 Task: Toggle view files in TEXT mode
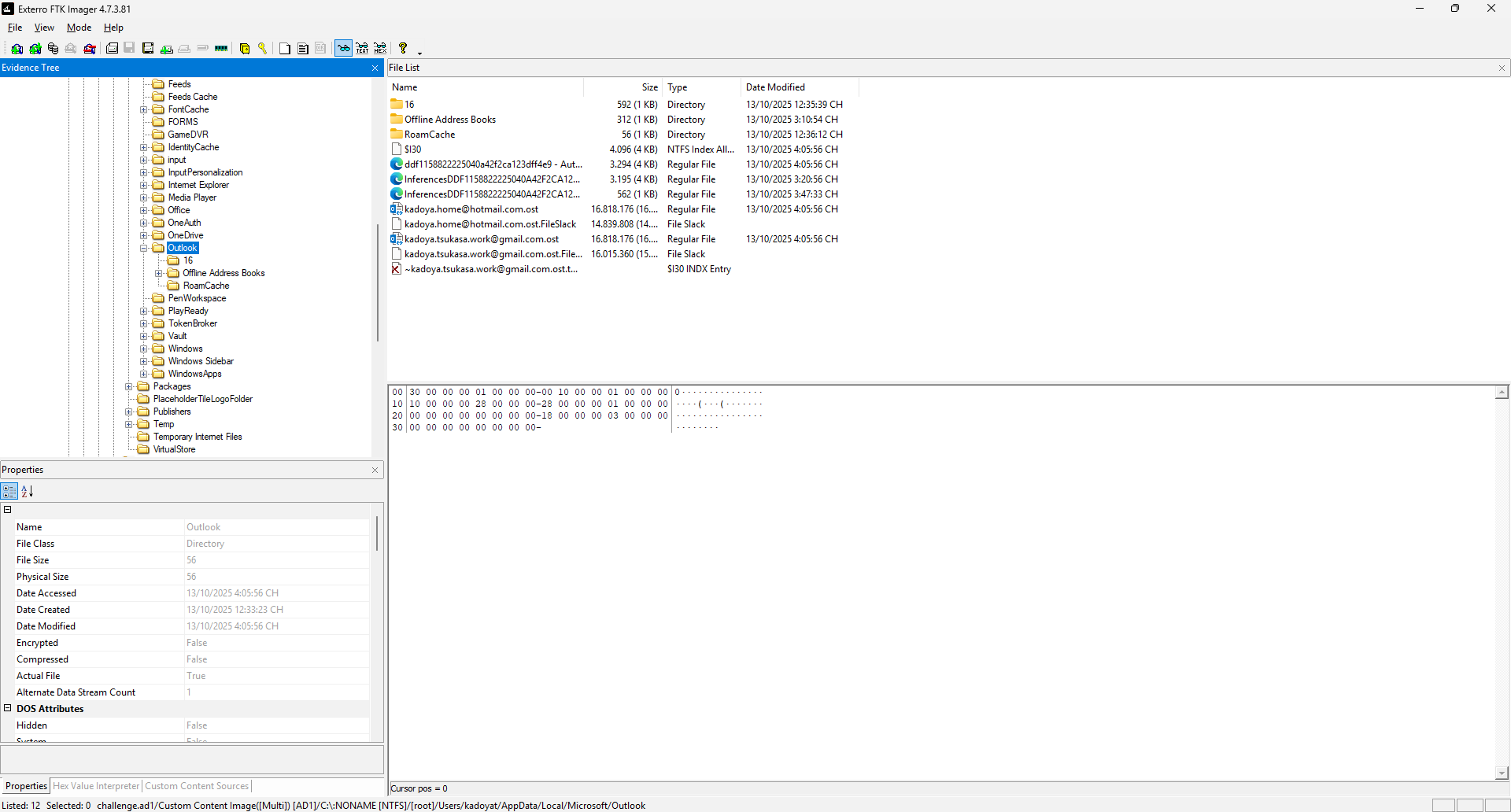pos(362,49)
